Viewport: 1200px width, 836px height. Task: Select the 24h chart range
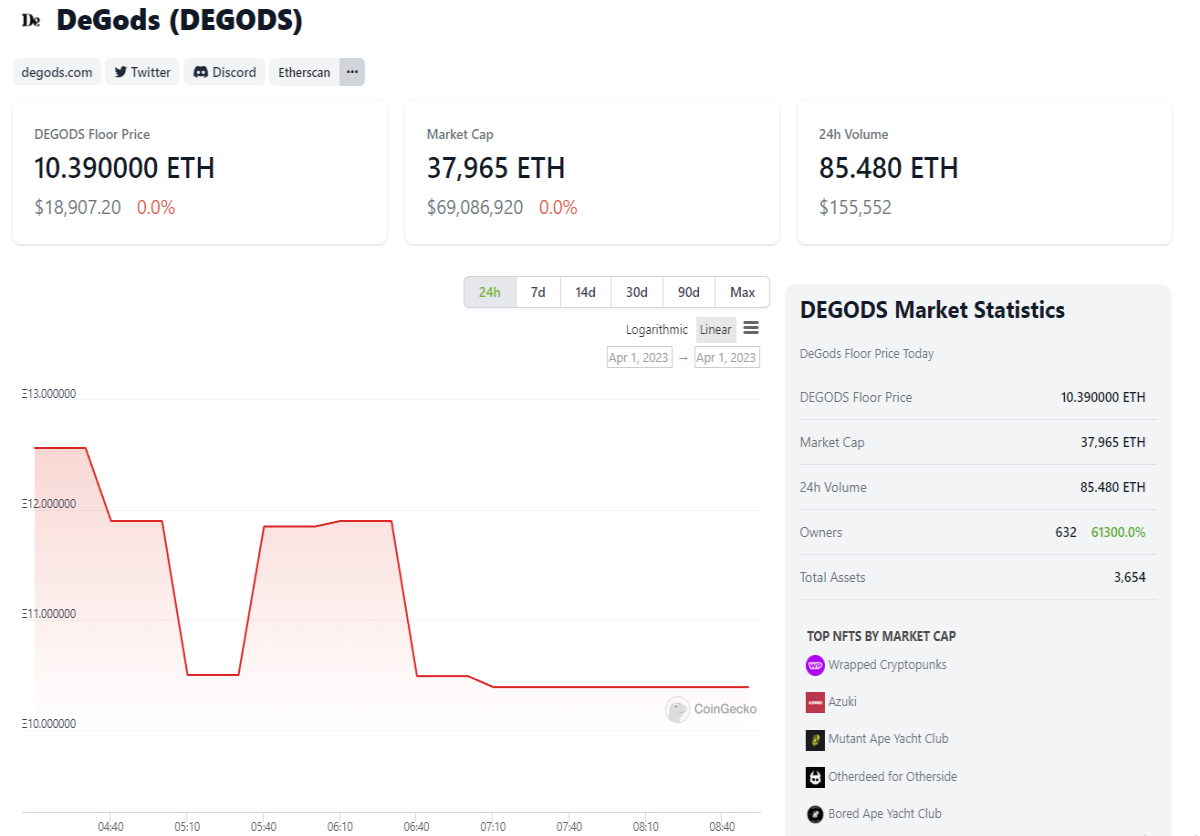[489, 292]
